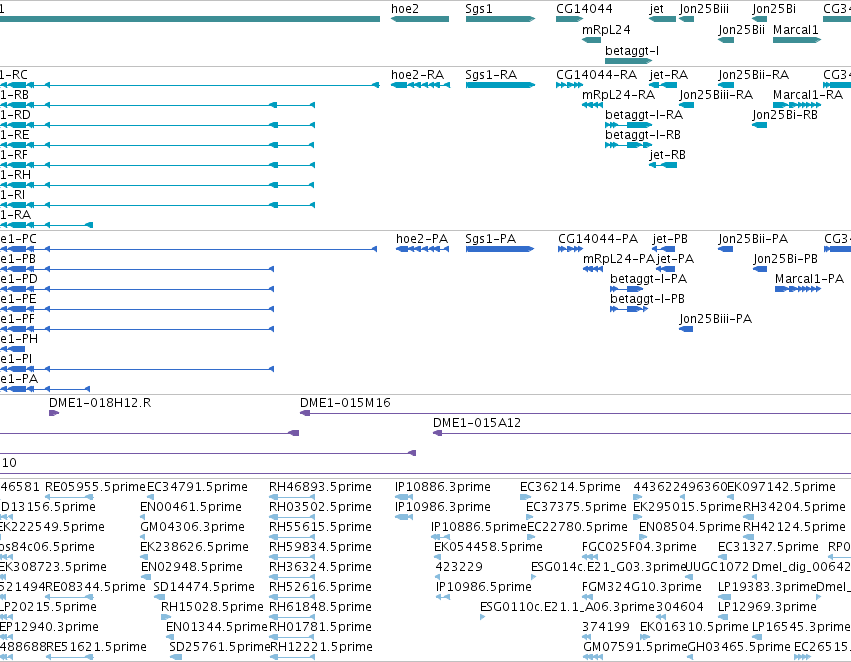
Task: Click the Jon25Bi-PB protein label
Action: [x=785, y=259]
